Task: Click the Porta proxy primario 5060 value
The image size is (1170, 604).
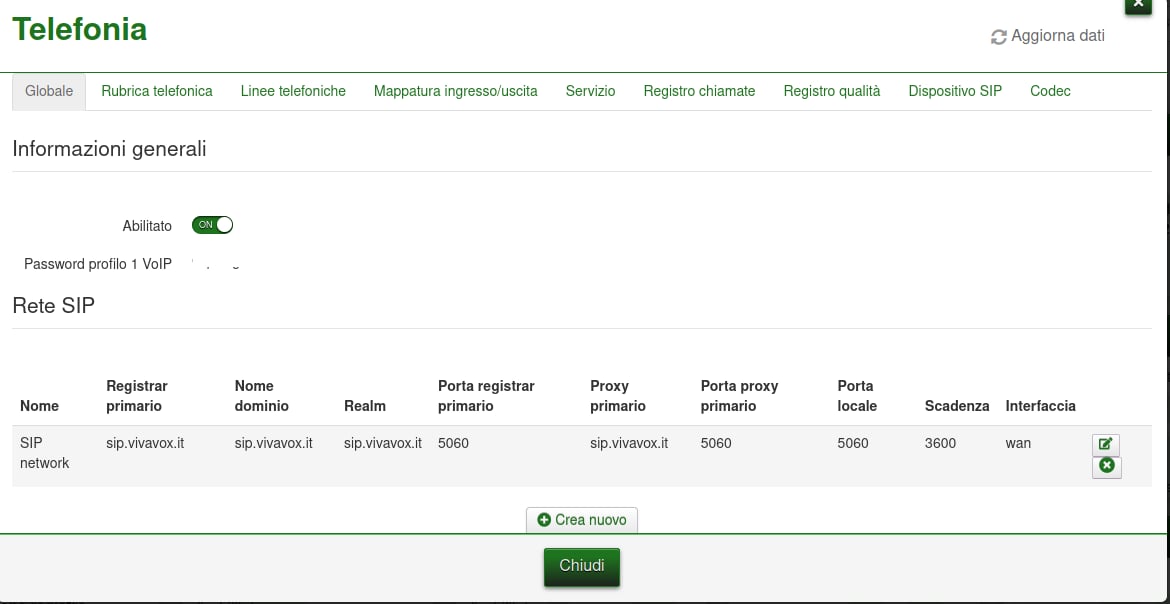Action: [x=716, y=443]
